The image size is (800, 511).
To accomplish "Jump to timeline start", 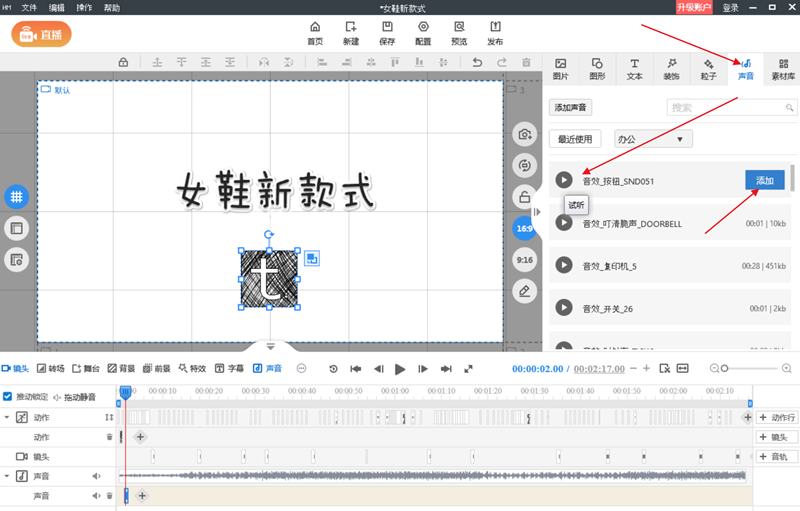I will [x=356, y=369].
